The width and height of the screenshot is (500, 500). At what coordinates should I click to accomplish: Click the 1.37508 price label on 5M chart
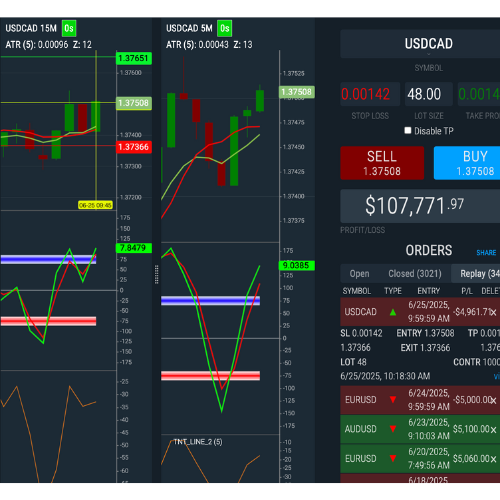click(297, 92)
